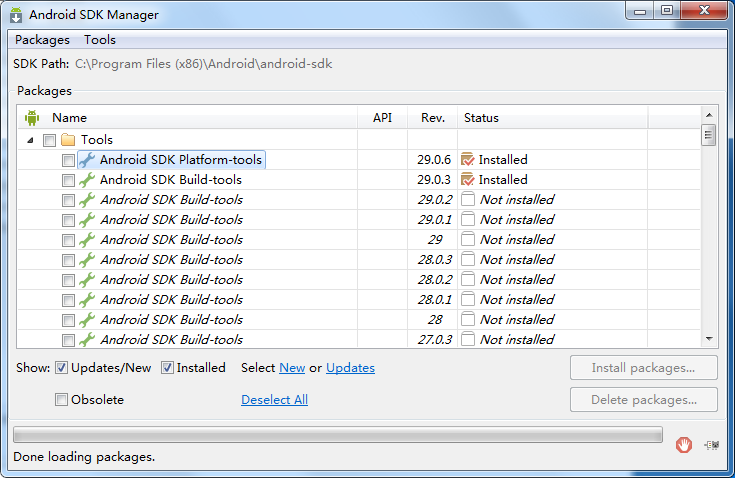
Task: Click wrench icon for Build-tools rev 28
Action: pos(87,320)
